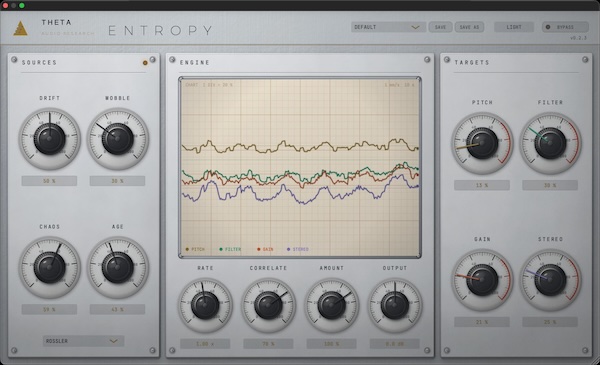Image resolution: width=600 pixels, height=365 pixels.
Task: Toggle the STEREO trace in chart legend
Action: pos(298,249)
